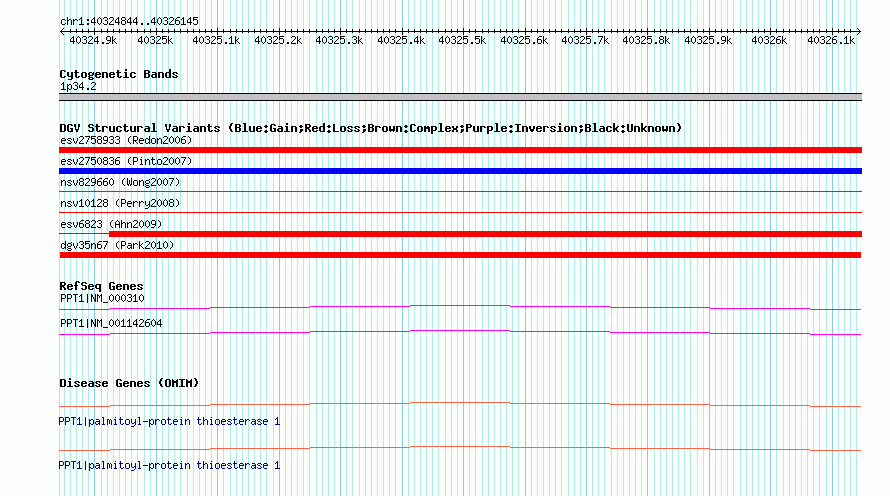Click the 40325.6k ruler tick label
The image size is (890, 496).
click(x=524, y=41)
